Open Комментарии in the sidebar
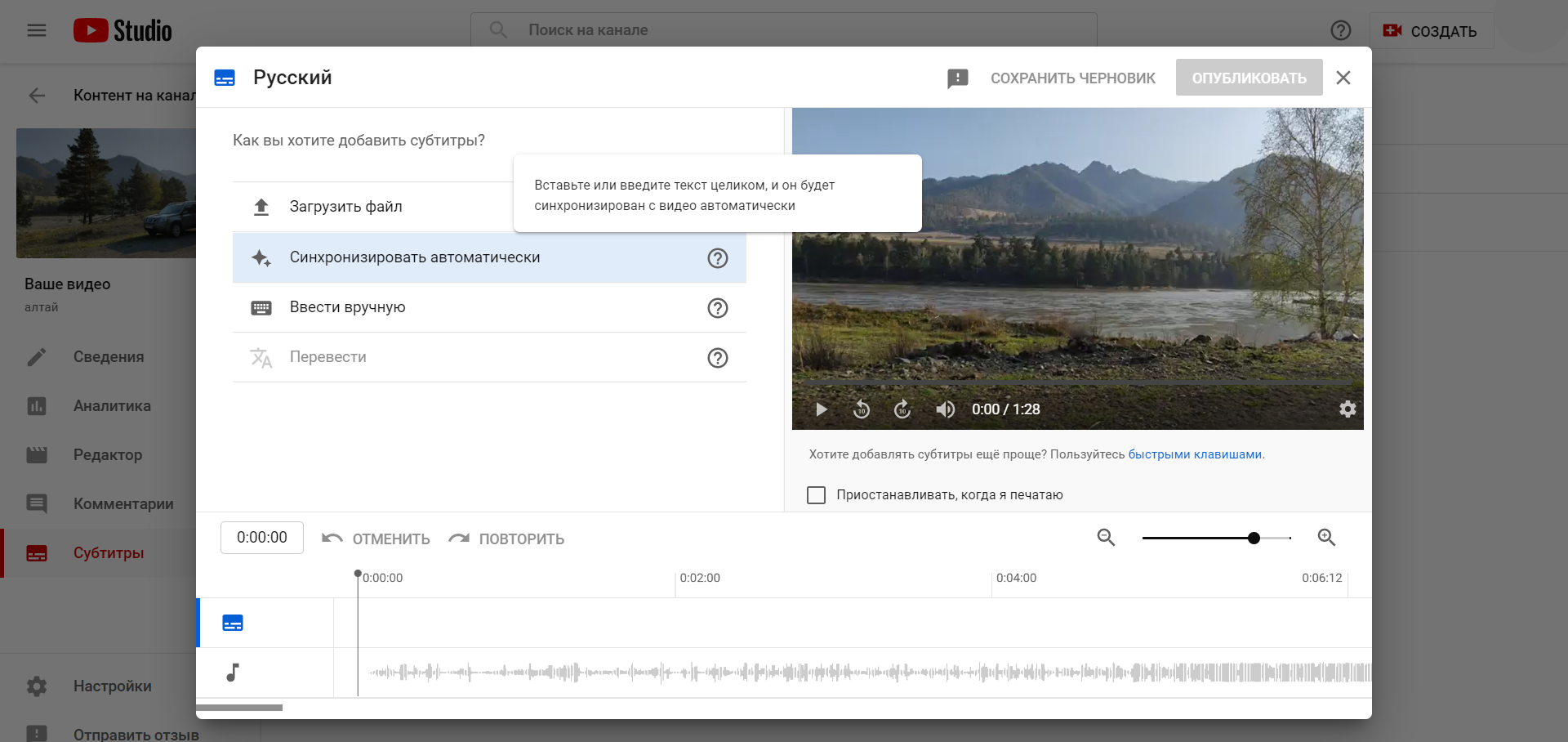 98,504
